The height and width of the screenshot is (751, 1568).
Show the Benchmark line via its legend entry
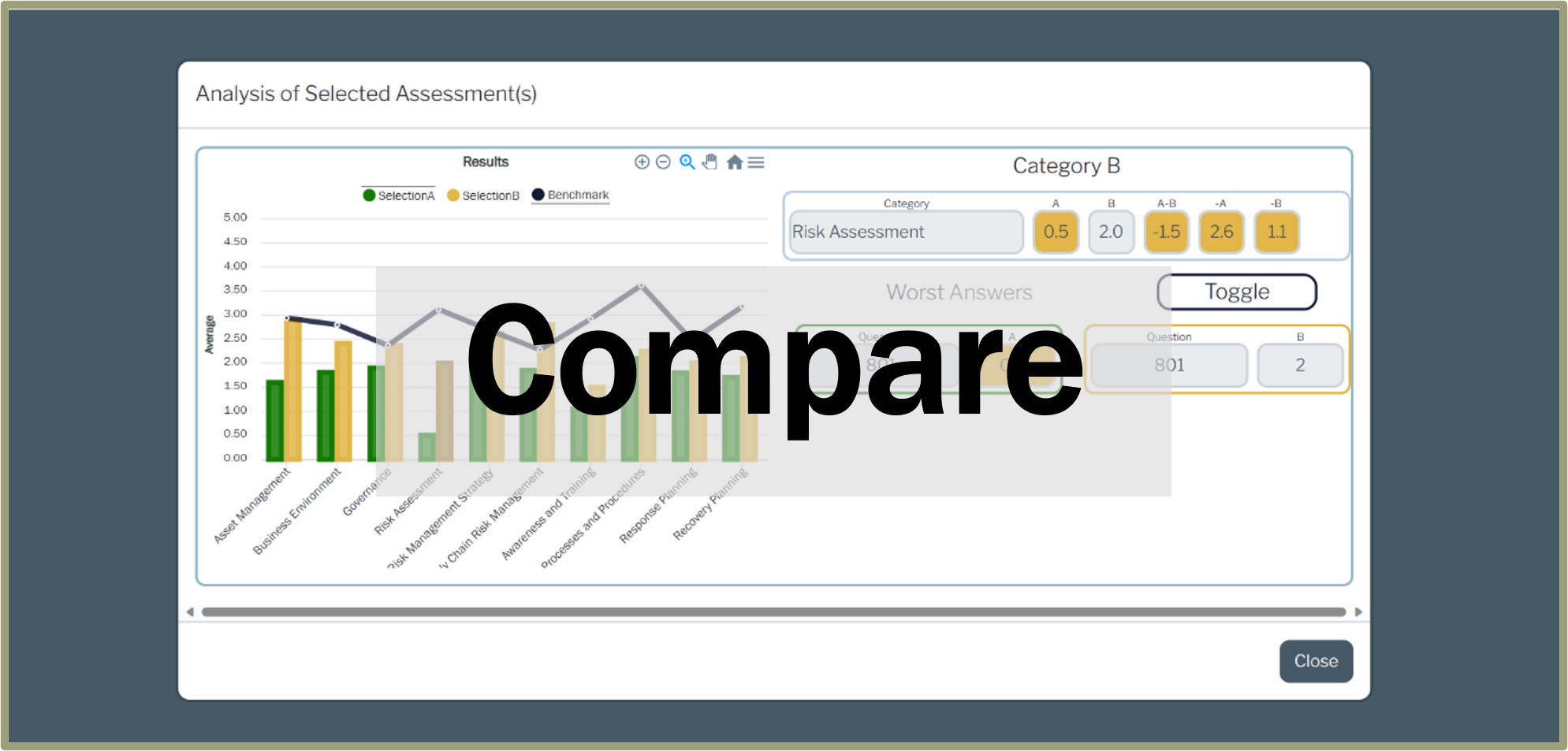[x=570, y=195]
